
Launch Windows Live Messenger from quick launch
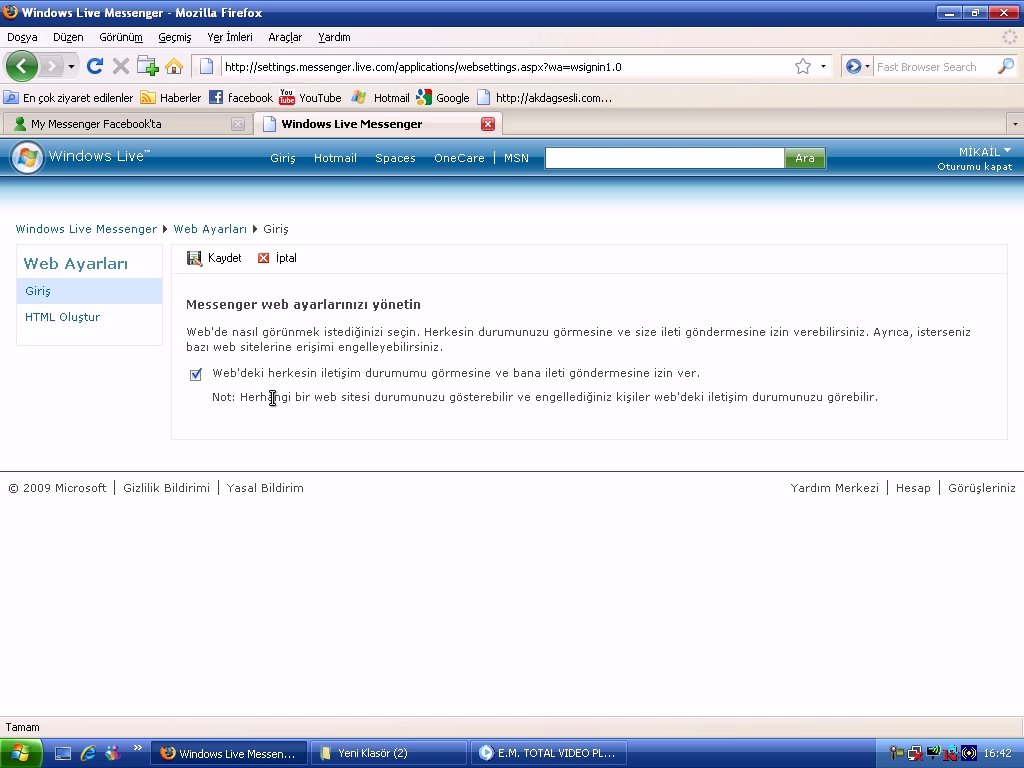coord(112,753)
